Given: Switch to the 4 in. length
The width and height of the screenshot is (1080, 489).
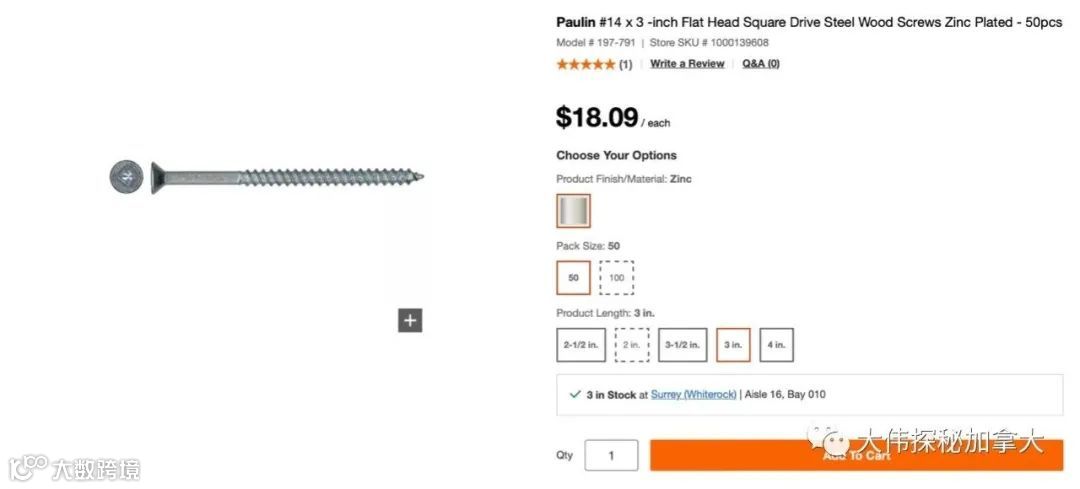Looking at the screenshot, I should tap(776, 345).
